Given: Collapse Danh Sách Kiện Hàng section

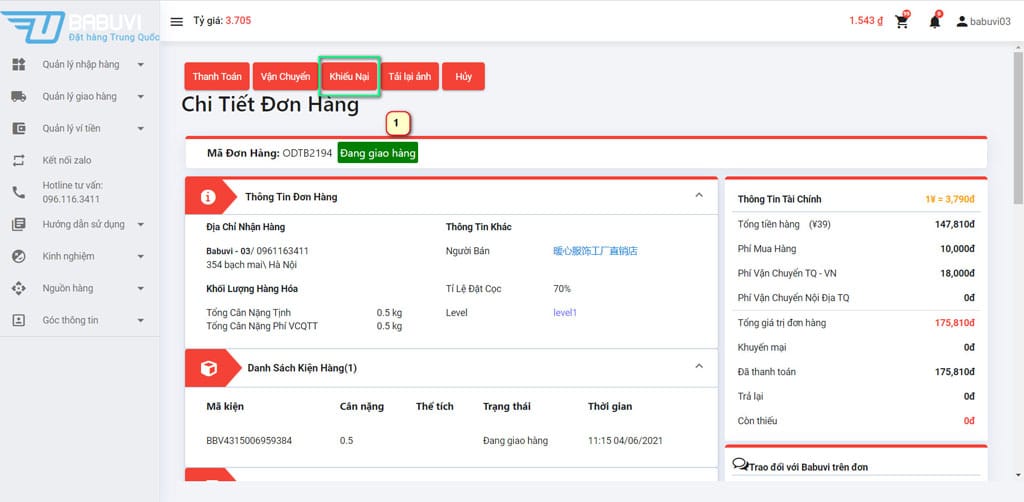Looking at the screenshot, I should [699, 367].
